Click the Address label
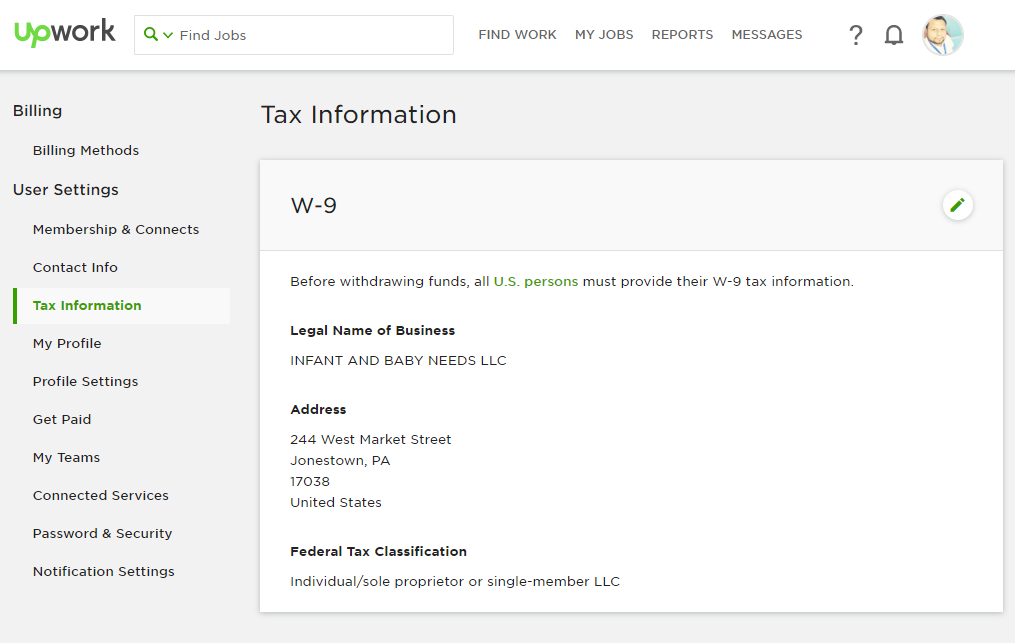Viewport: 1015px width, 643px height. coord(318,409)
